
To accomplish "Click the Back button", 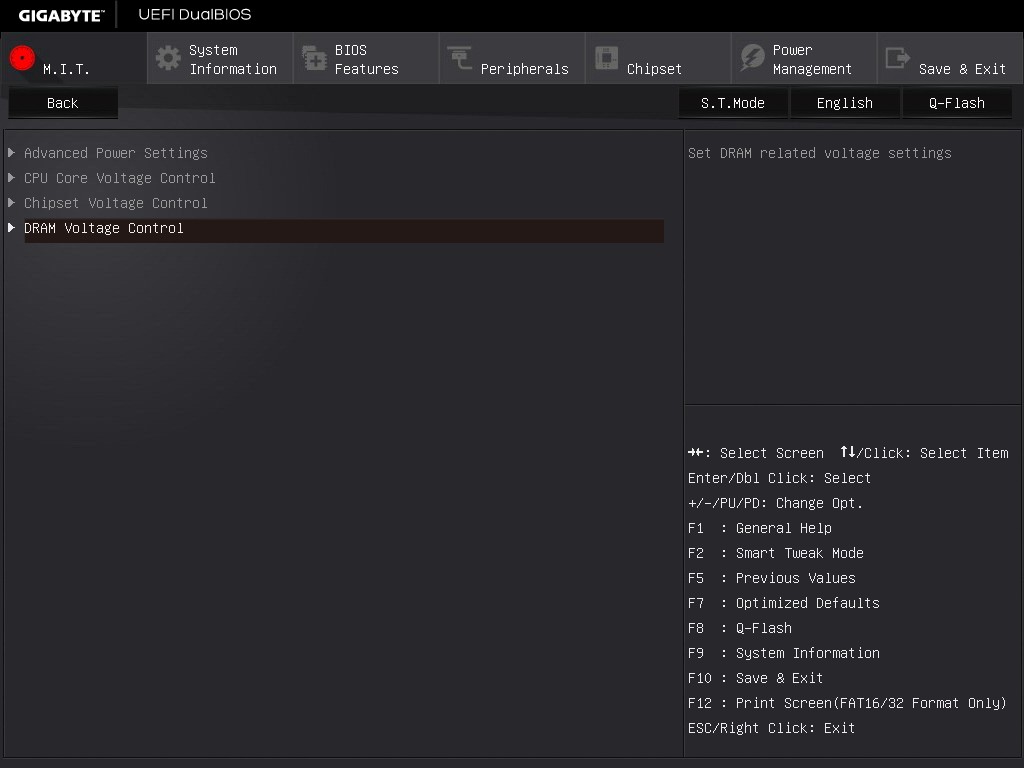I will [x=63, y=103].
